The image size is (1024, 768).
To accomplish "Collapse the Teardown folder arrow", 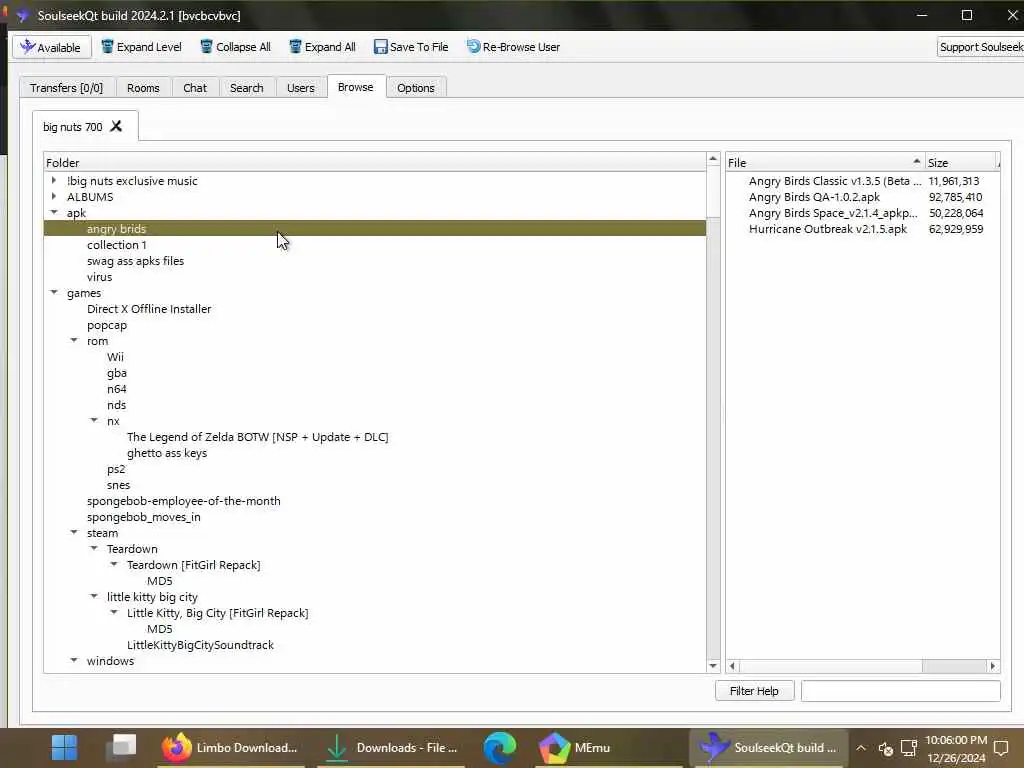I will tap(94, 549).
